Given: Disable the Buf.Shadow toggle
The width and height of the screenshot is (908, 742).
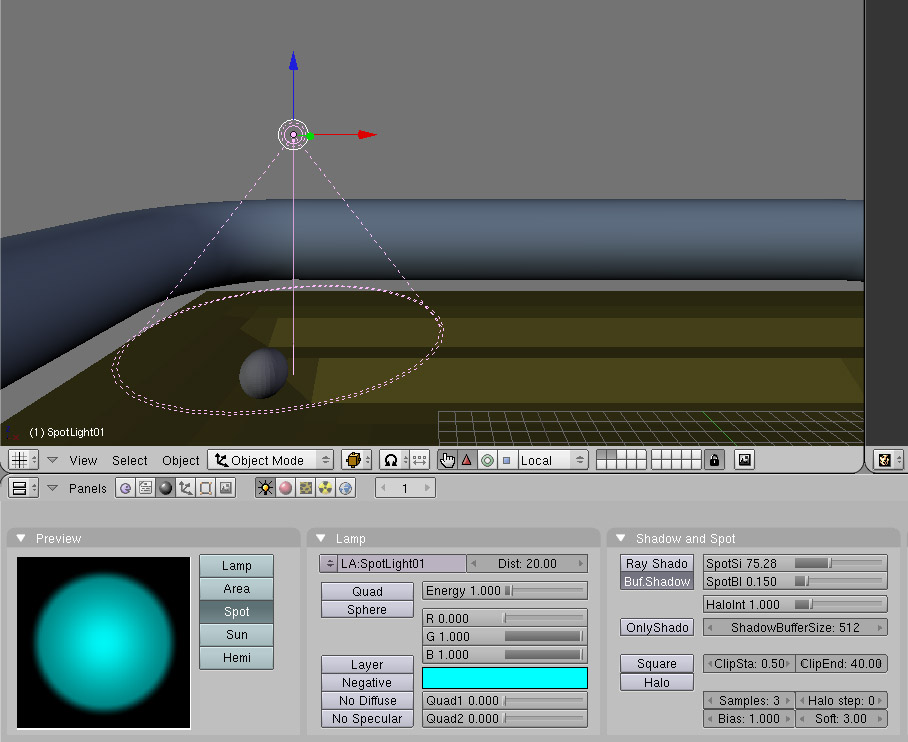Looking at the screenshot, I should click(657, 581).
